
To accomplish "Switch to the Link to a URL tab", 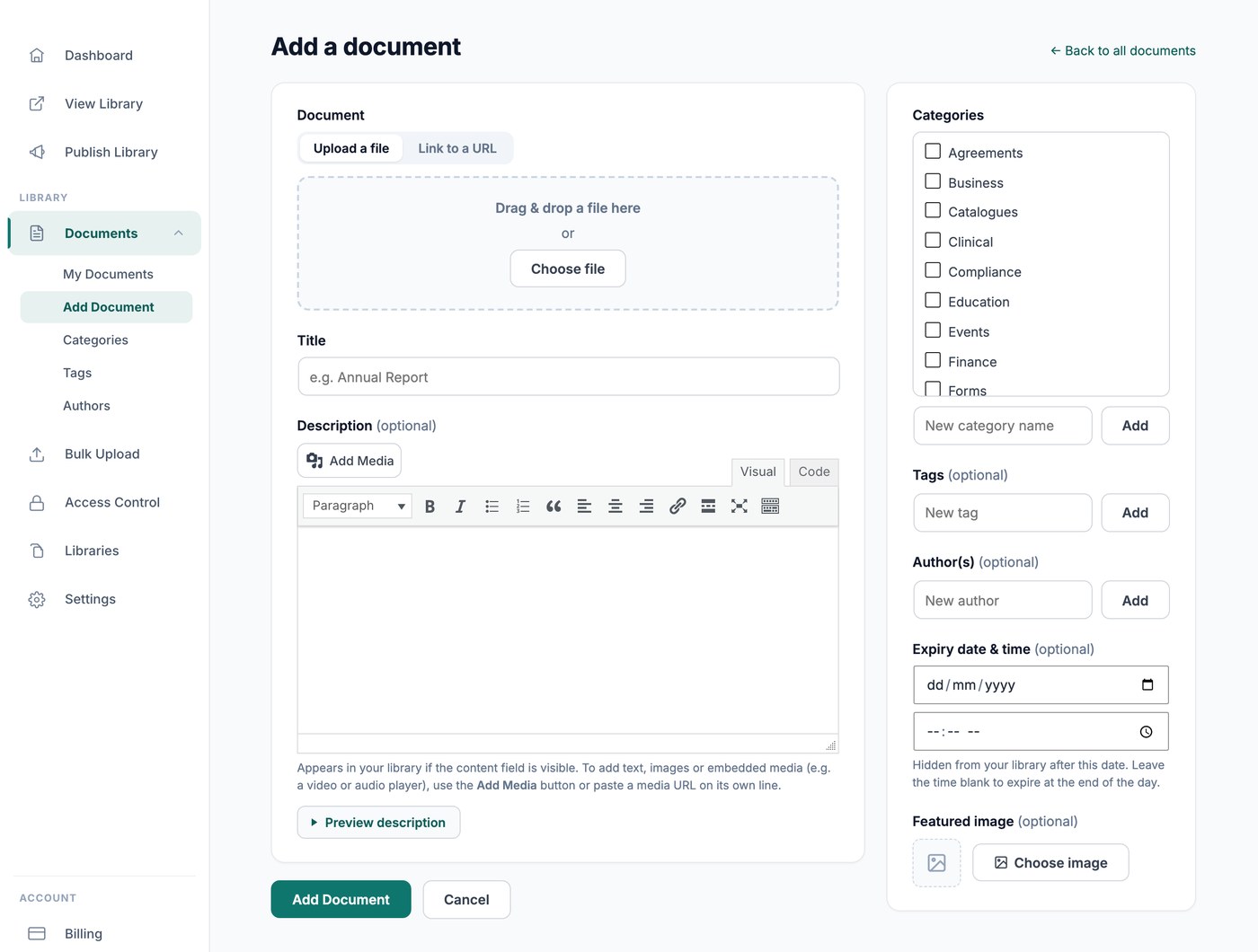I will (457, 149).
